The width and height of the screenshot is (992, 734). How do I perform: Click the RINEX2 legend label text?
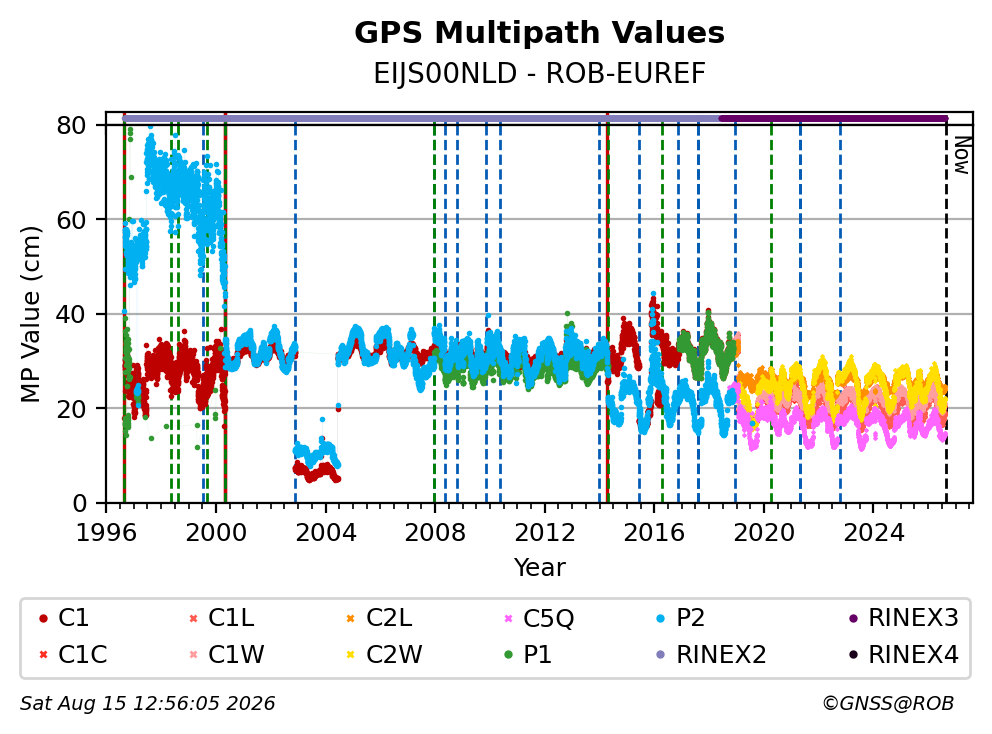[721, 654]
